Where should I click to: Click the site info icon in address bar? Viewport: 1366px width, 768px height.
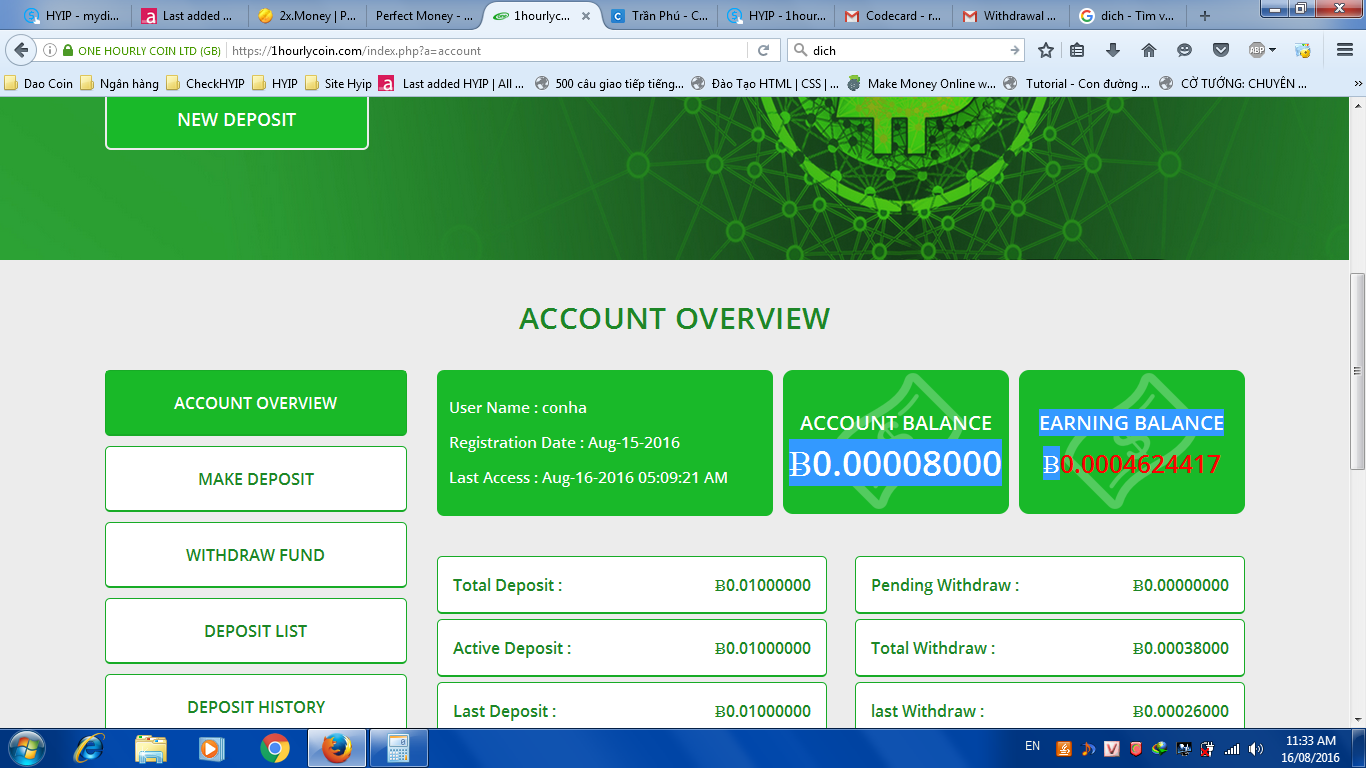(x=50, y=50)
